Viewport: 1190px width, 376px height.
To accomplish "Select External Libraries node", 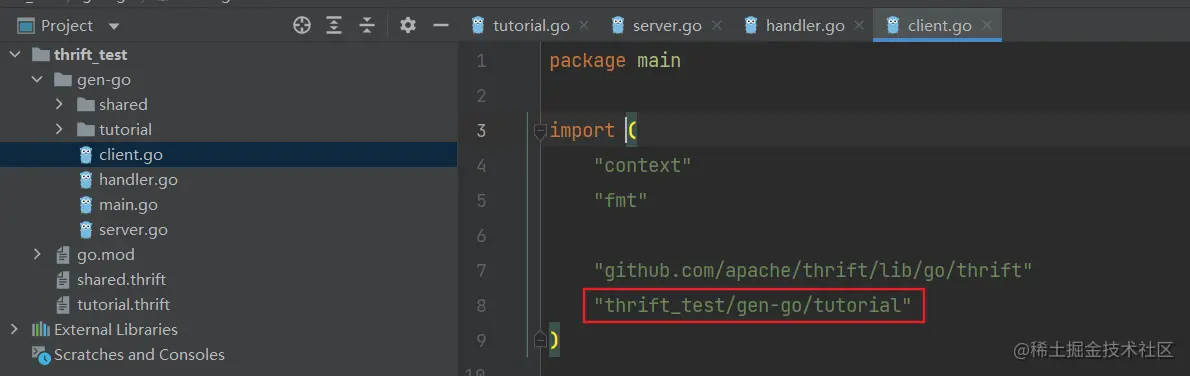I will (x=116, y=329).
